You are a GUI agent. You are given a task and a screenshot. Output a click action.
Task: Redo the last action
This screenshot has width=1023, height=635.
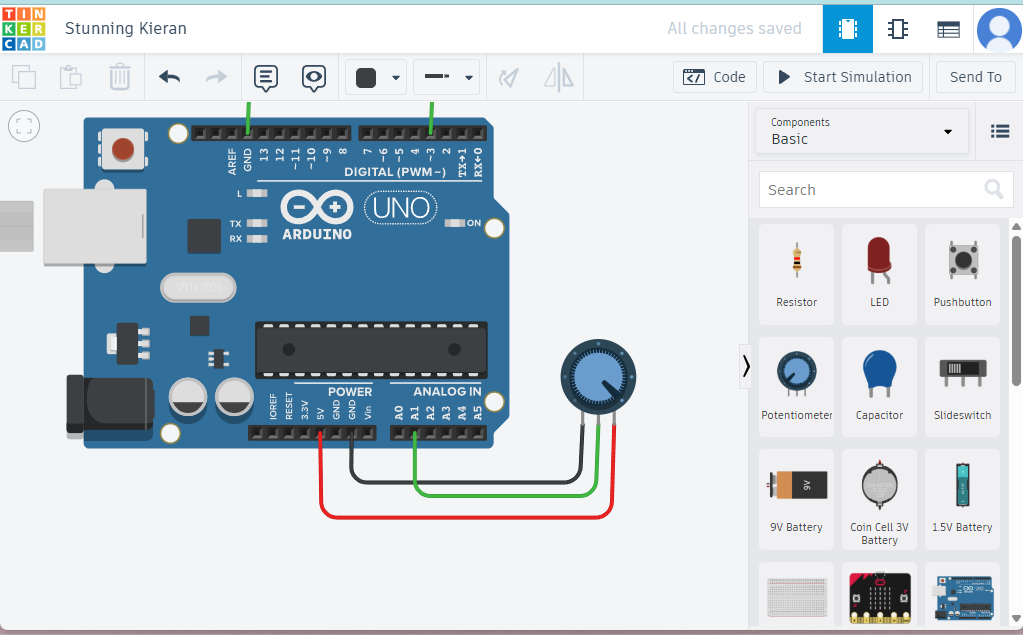(x=216, y=77)
